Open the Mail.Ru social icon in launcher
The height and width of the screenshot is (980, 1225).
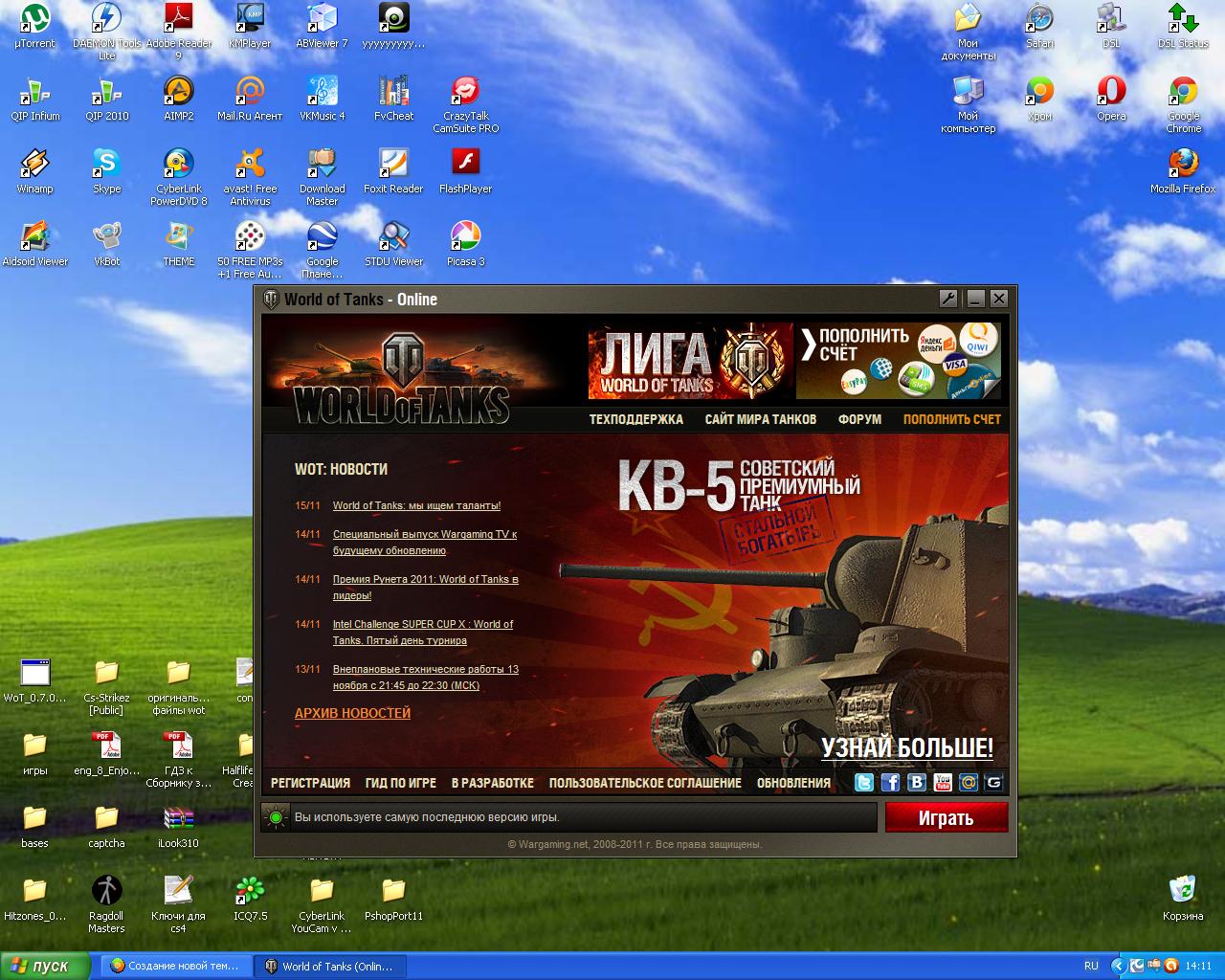coord(969,783)
